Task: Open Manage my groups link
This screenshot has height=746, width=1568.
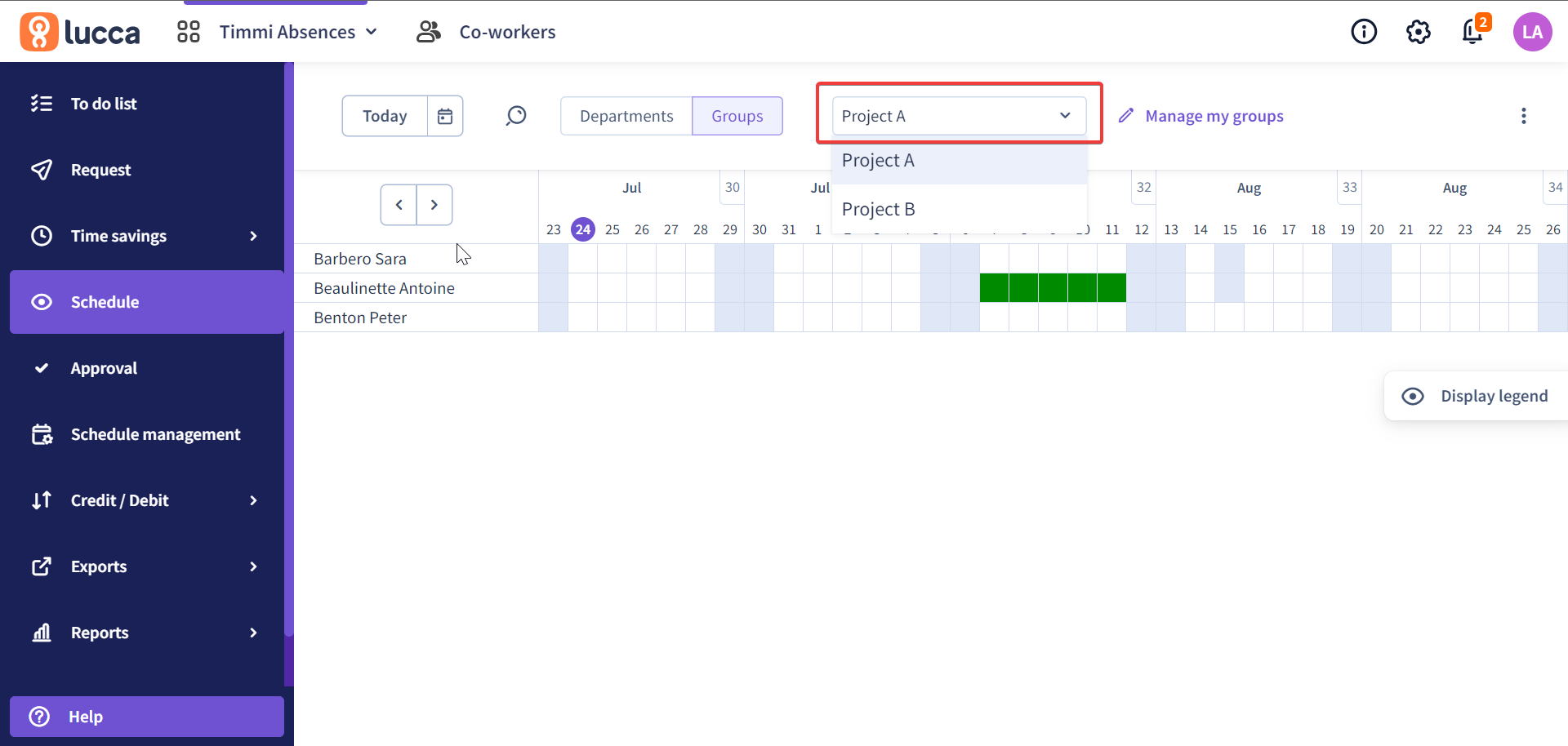Action: 1214,116
